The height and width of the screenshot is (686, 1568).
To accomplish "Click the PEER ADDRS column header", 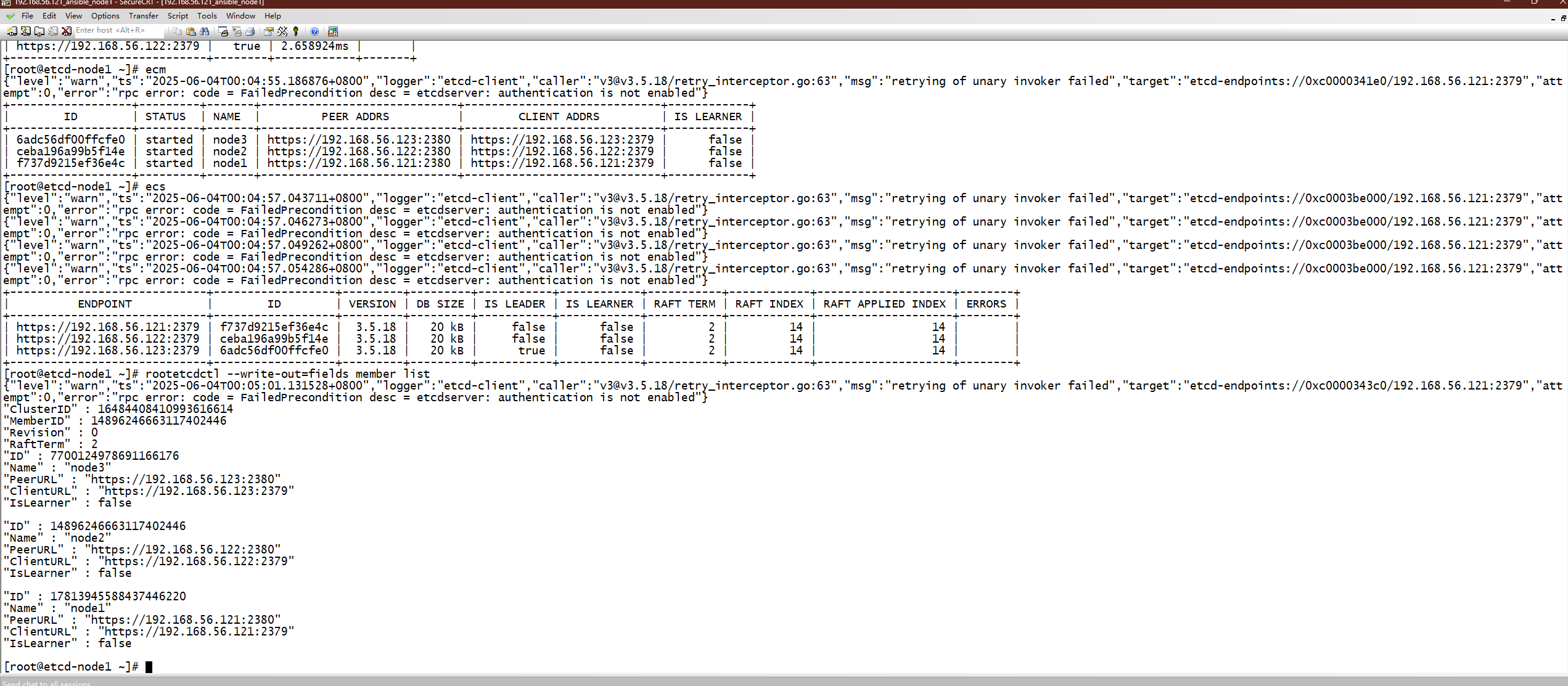I will click(x=355, y=116).
